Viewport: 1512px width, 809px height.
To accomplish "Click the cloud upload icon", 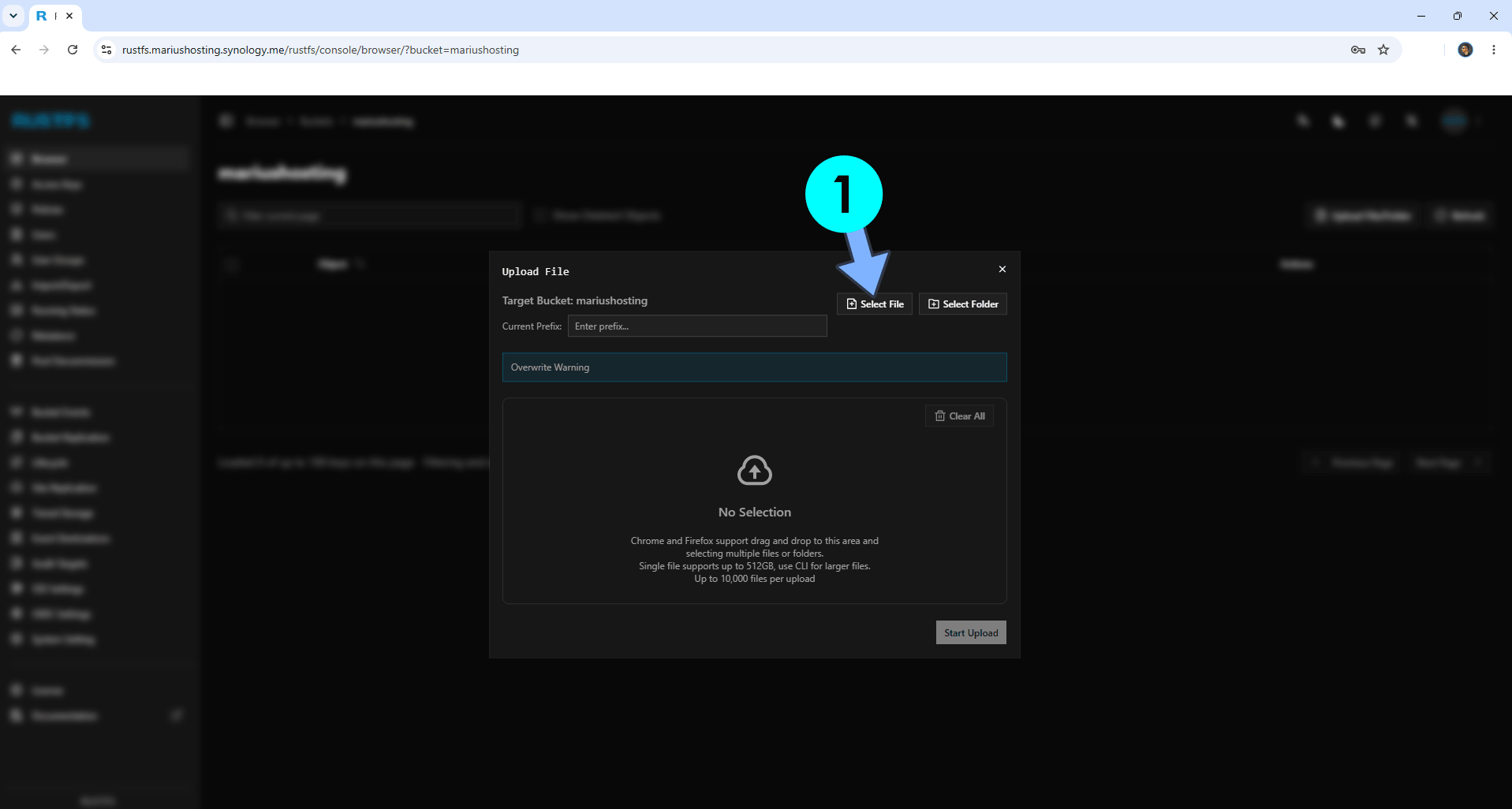I will [754, 471].
